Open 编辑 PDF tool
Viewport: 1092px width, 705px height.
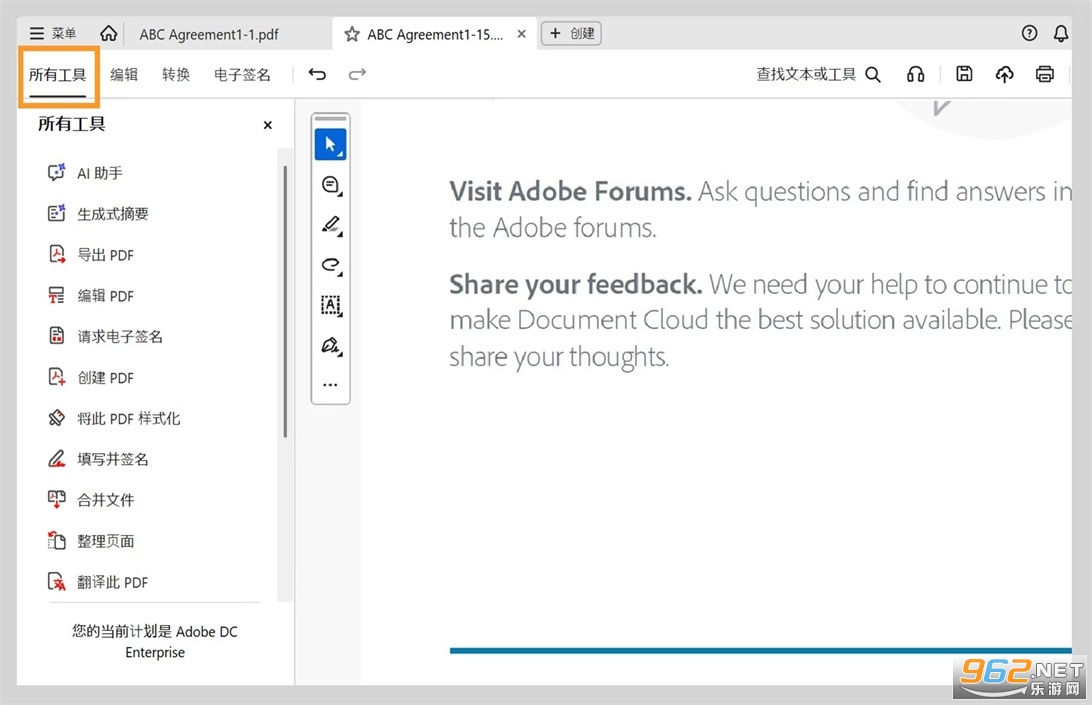tap(91, 295)
